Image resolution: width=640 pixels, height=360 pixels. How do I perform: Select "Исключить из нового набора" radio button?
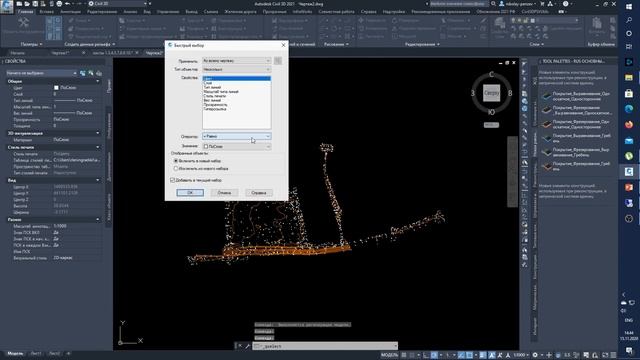tap(176, 168)
